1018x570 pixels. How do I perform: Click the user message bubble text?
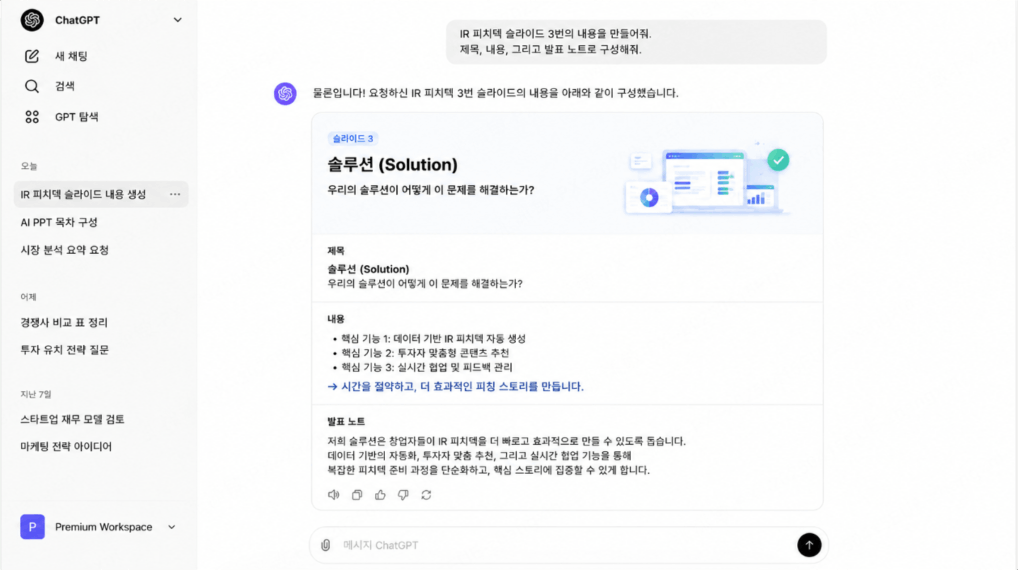(556, 42)
